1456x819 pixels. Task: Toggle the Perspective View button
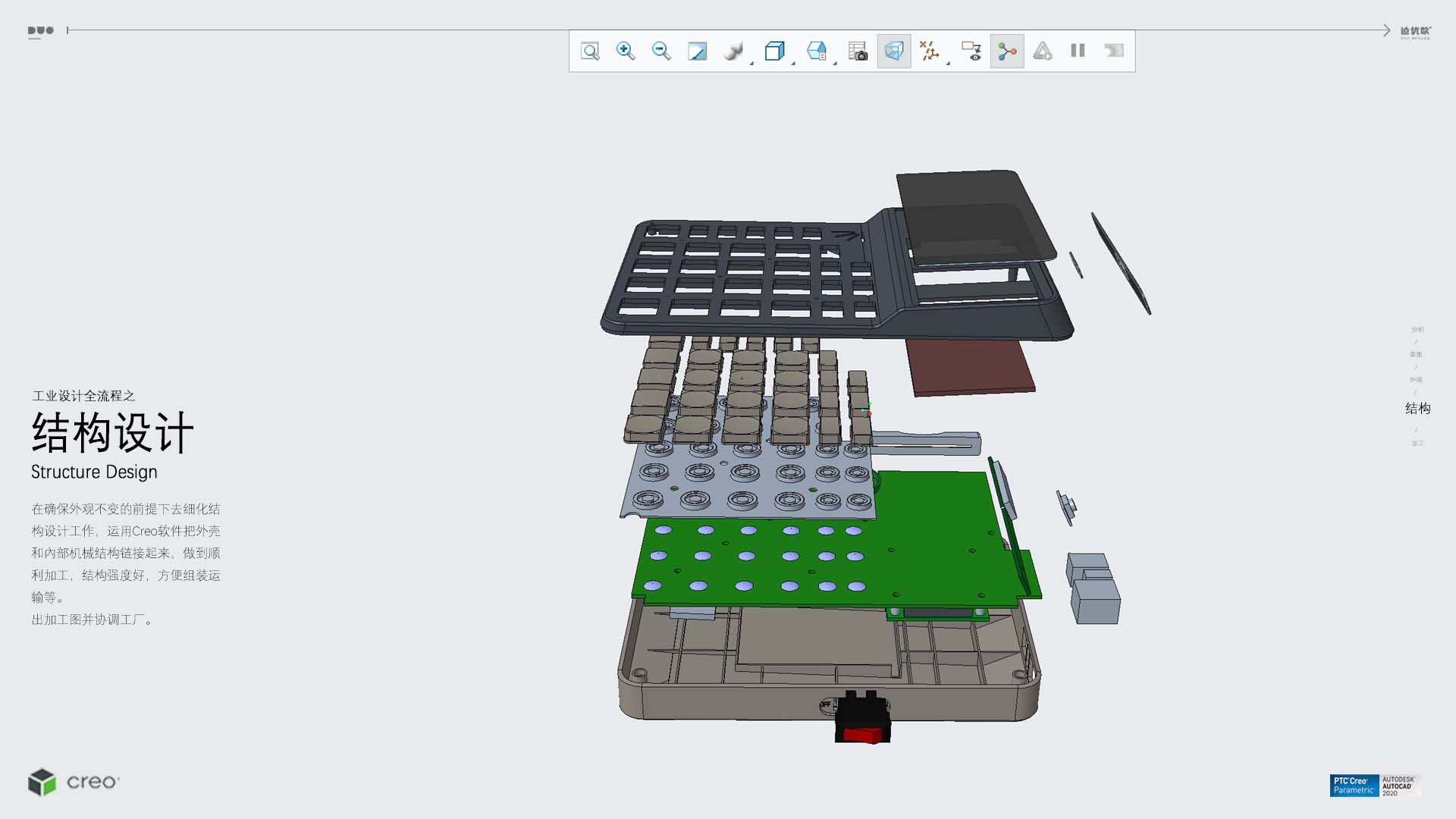[894, 51]
